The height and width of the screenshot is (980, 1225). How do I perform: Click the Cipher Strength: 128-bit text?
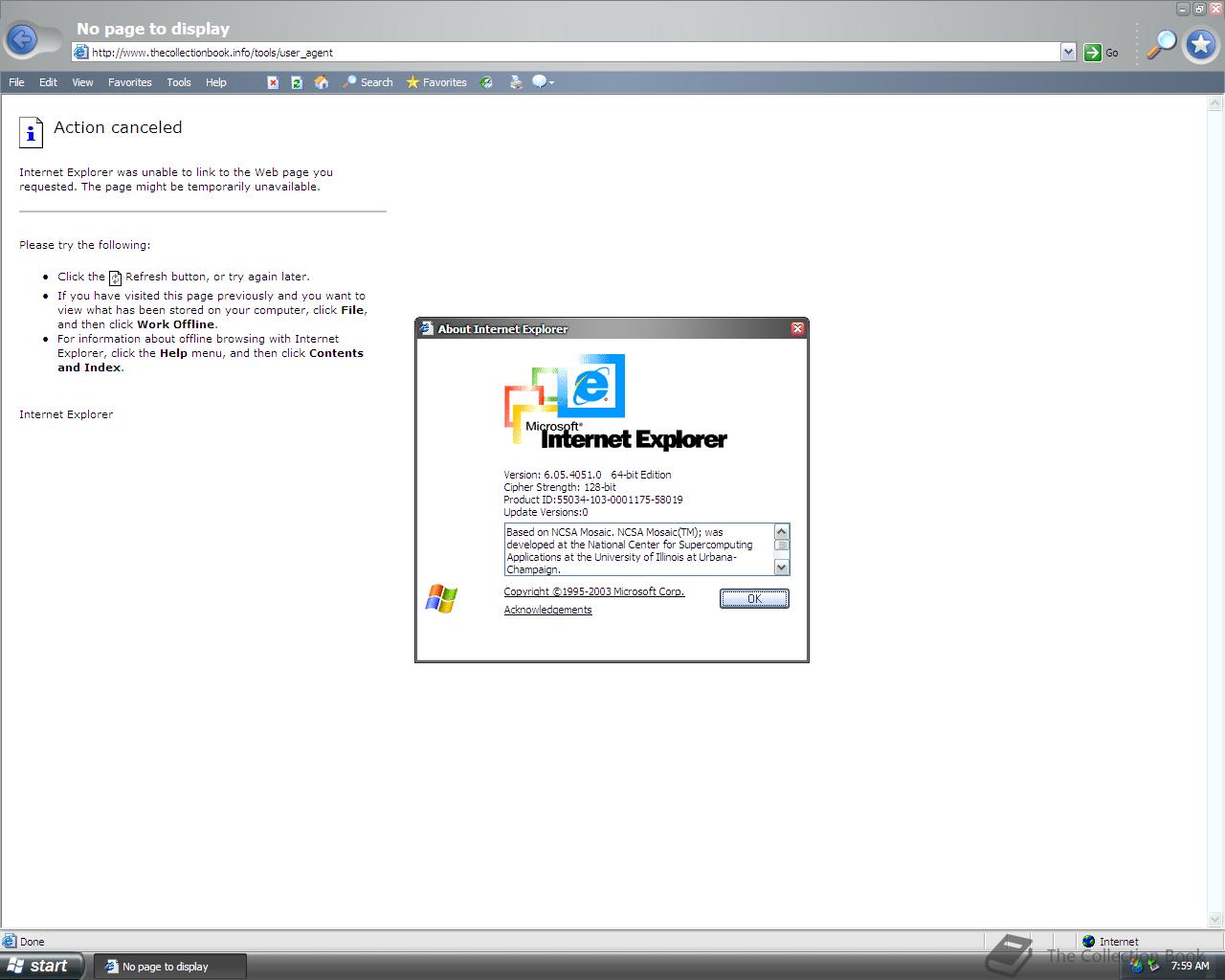(x=560, y=487)
